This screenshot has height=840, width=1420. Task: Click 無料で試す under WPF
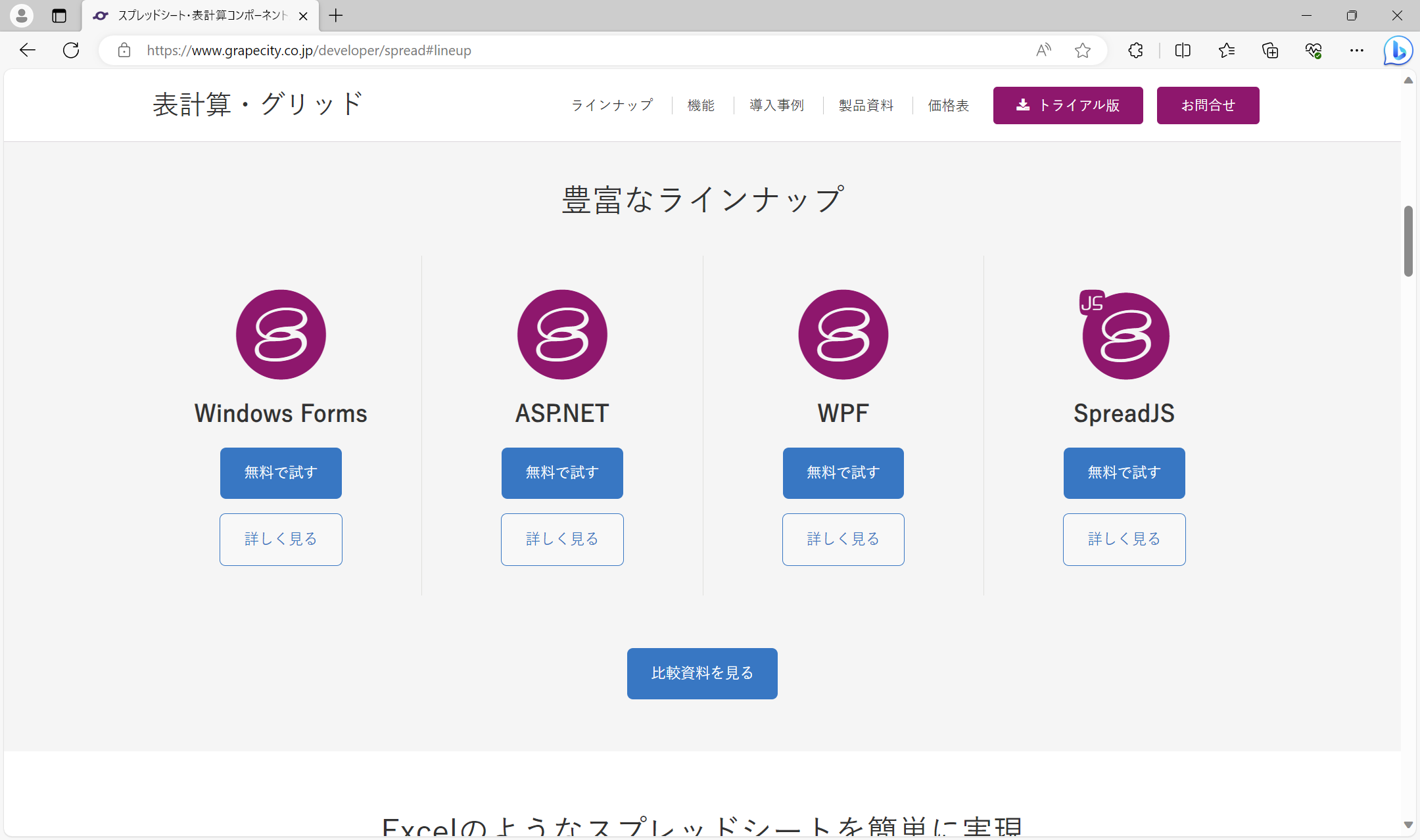click(x=843, y=473)
